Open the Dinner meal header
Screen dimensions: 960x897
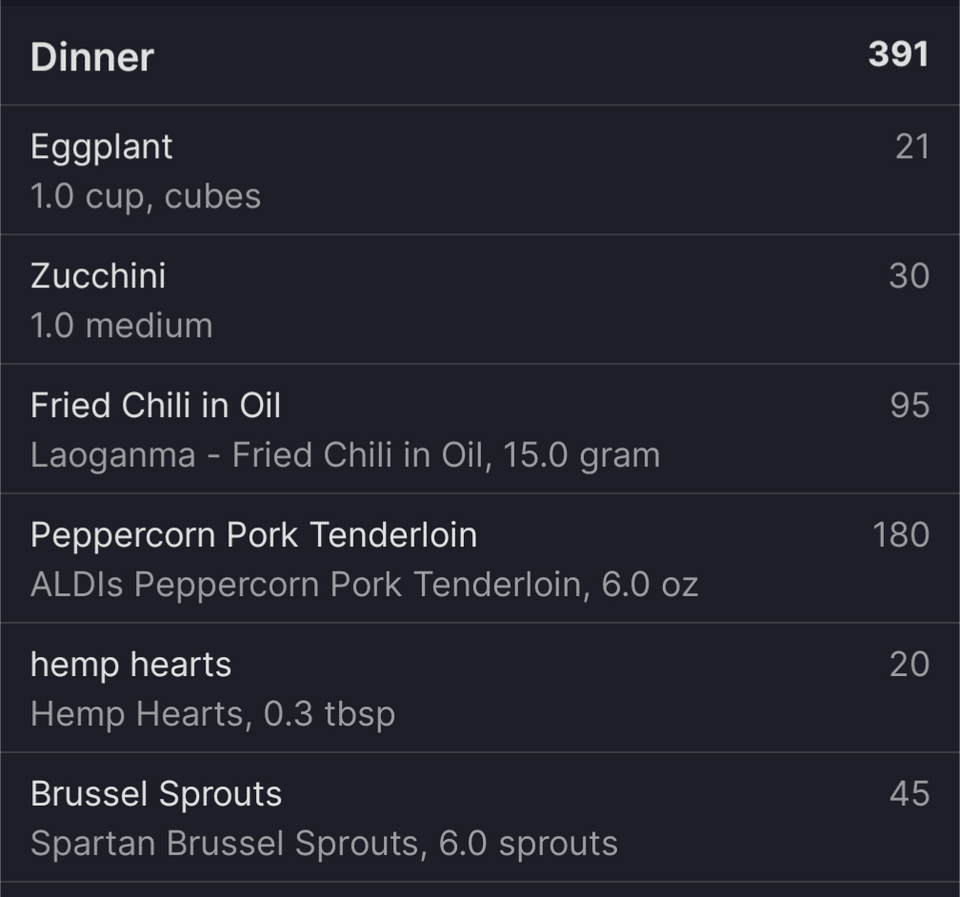click(480, 56)
